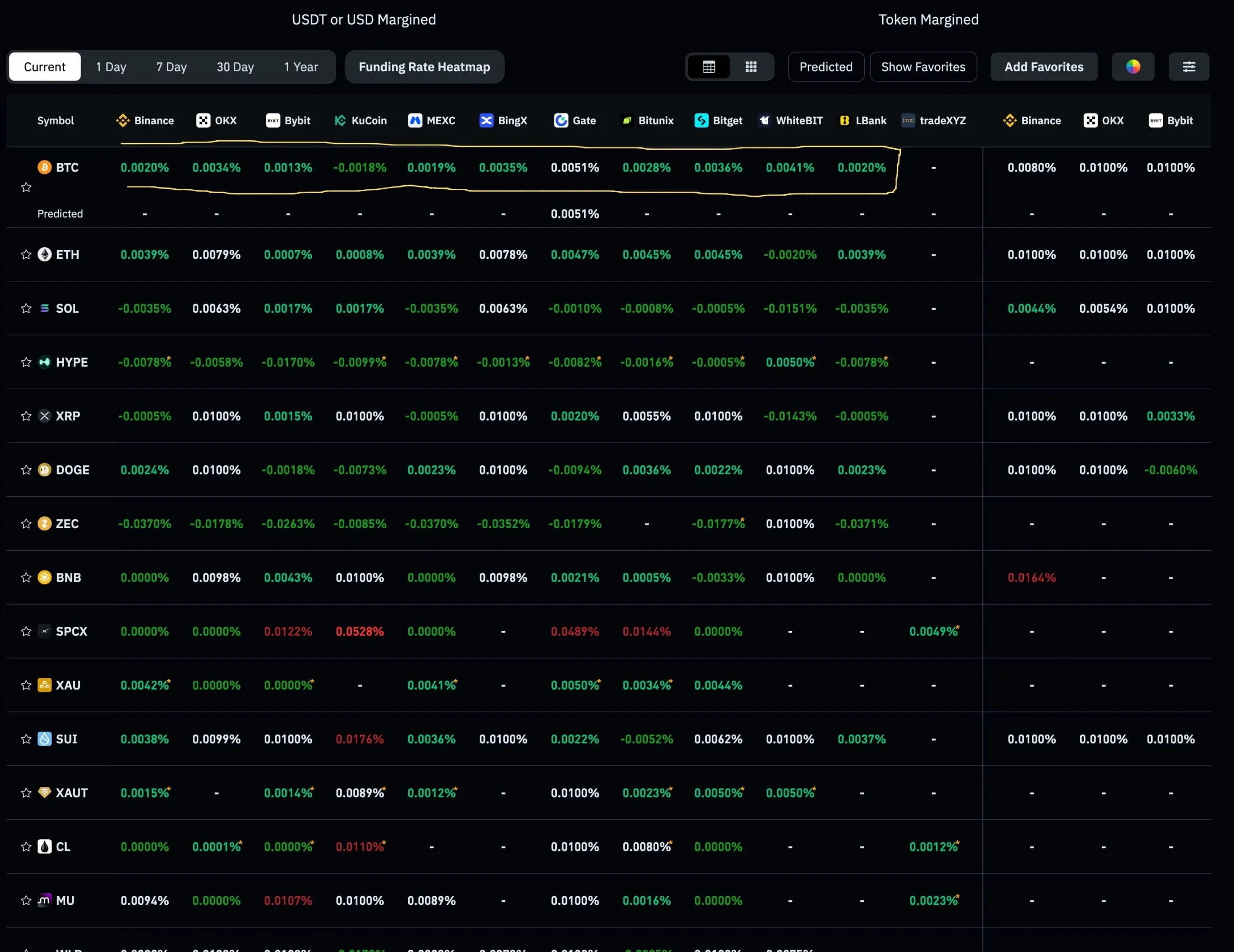
Task: Click the Ethereum coin icon
Action: point(44,255)
